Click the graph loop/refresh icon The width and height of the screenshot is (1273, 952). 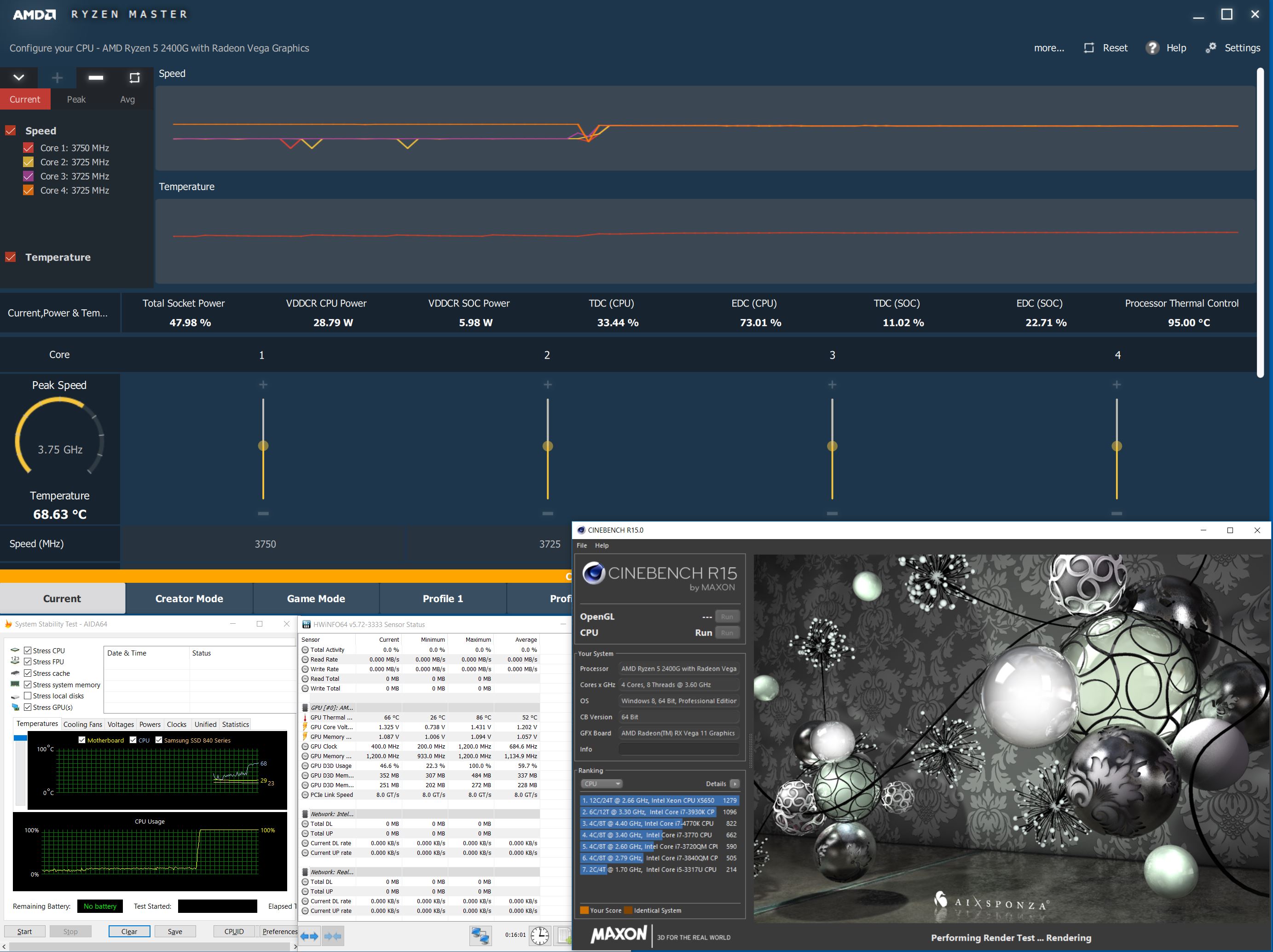click(x=134, y=78)
